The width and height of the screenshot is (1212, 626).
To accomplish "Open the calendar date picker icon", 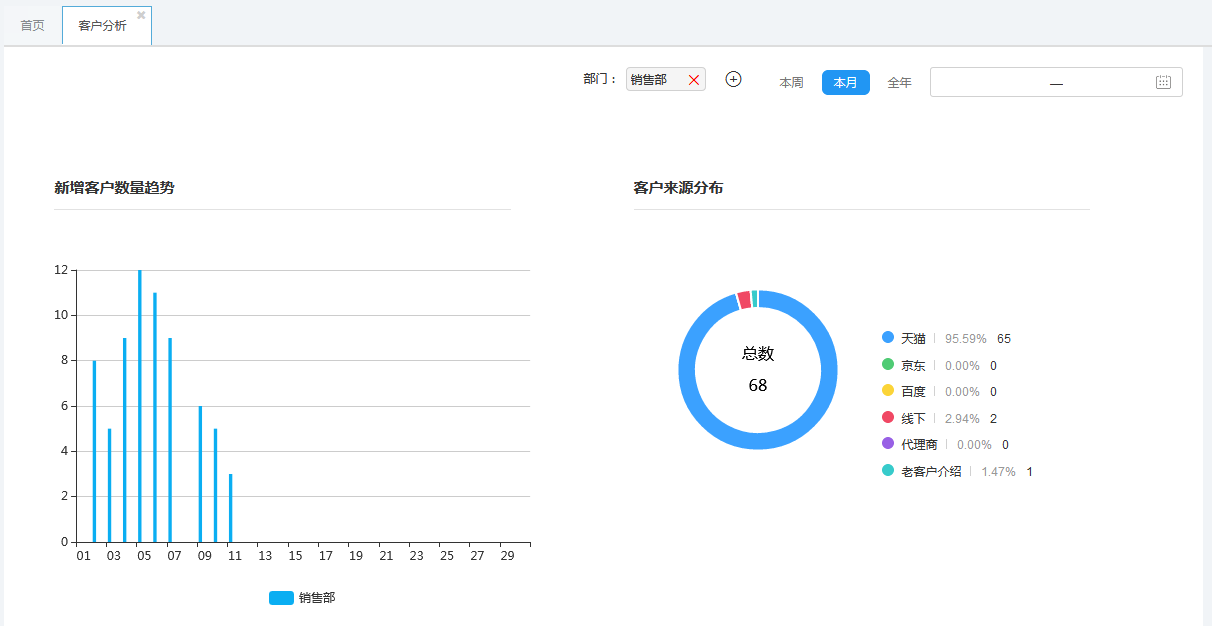I will pyautogui.click(x=1163, y=82).
